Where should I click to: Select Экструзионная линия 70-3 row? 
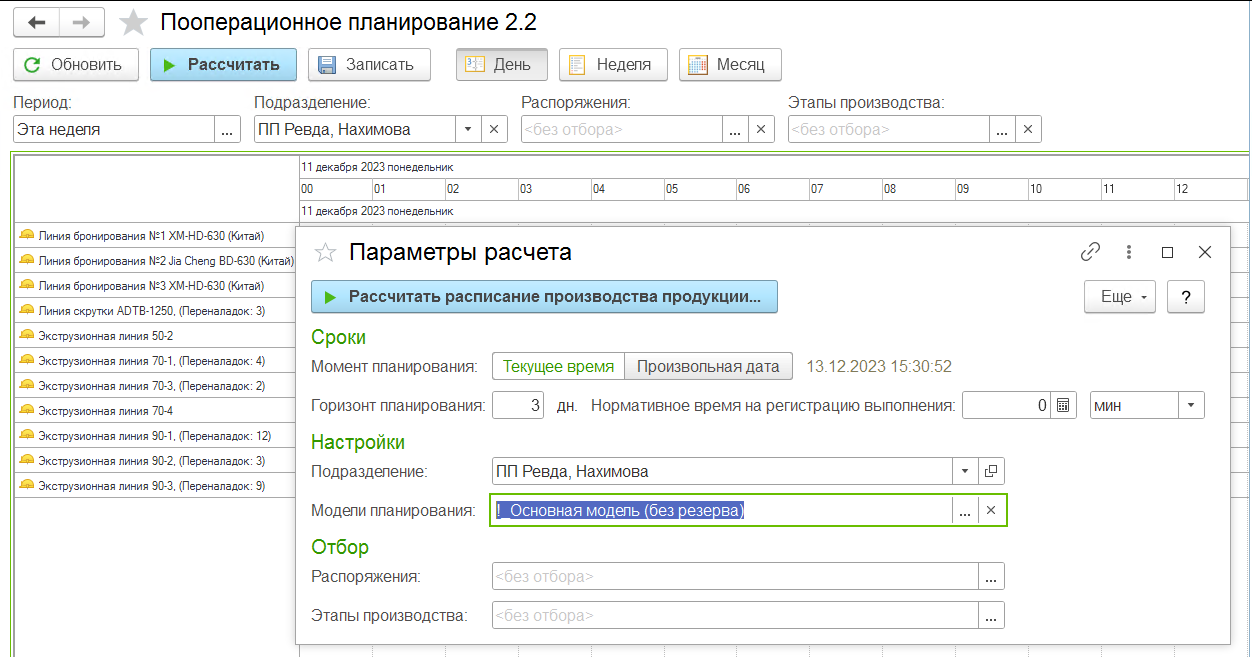156,386
